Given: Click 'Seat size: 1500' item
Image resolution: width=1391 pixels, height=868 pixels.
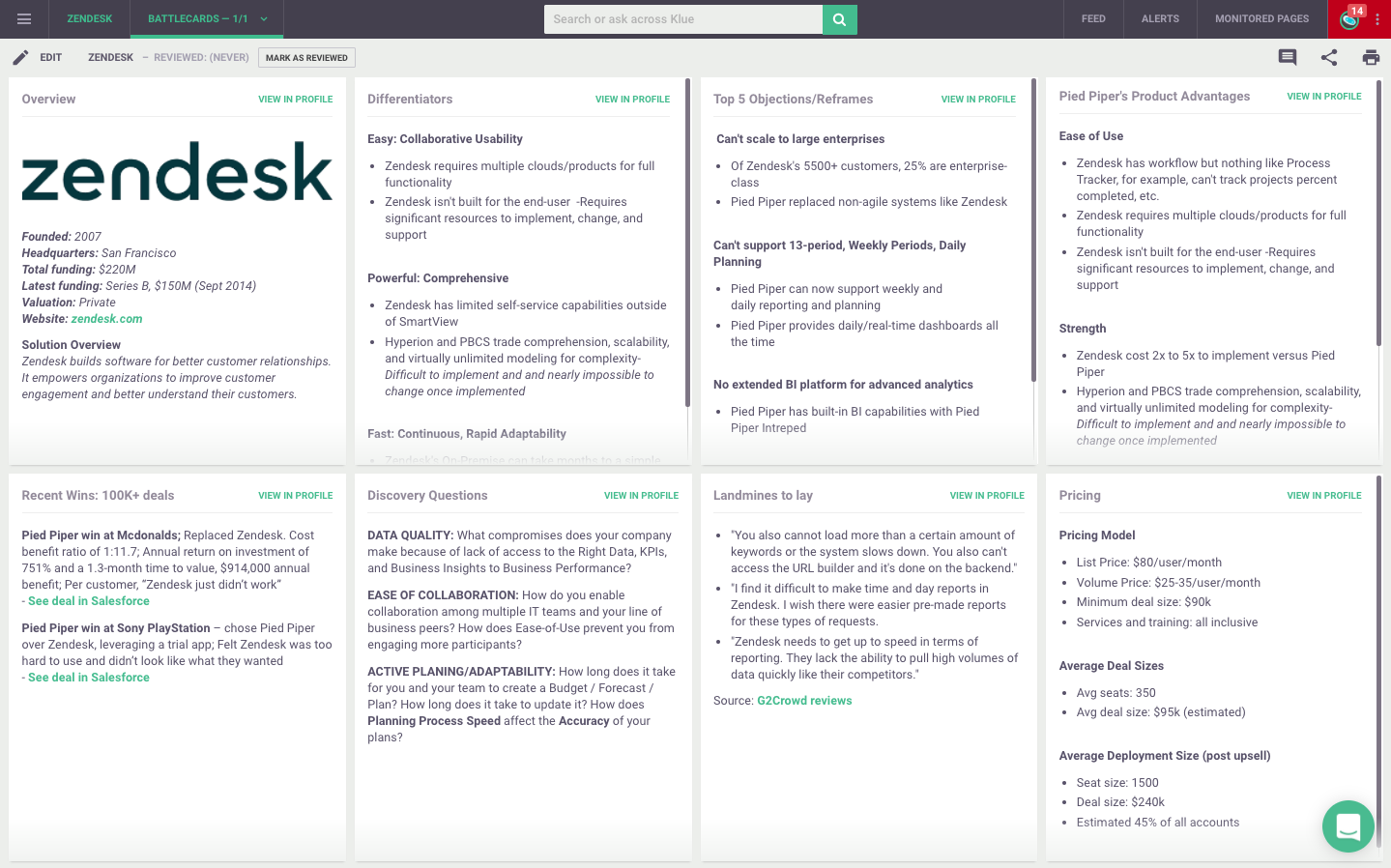Looking at the screenshot, I should pyautogui.click(x=1117, y=783).
